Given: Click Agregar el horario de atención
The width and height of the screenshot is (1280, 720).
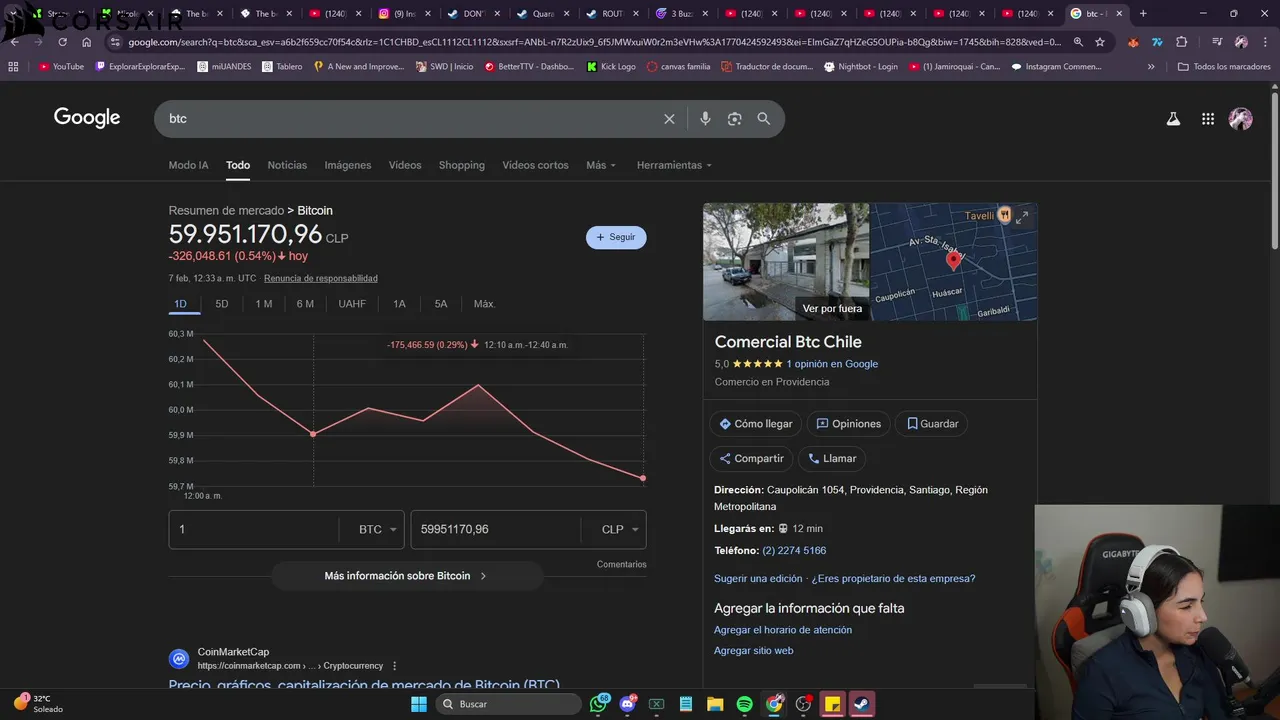Looking at the screenshot, I should point(783,630).
